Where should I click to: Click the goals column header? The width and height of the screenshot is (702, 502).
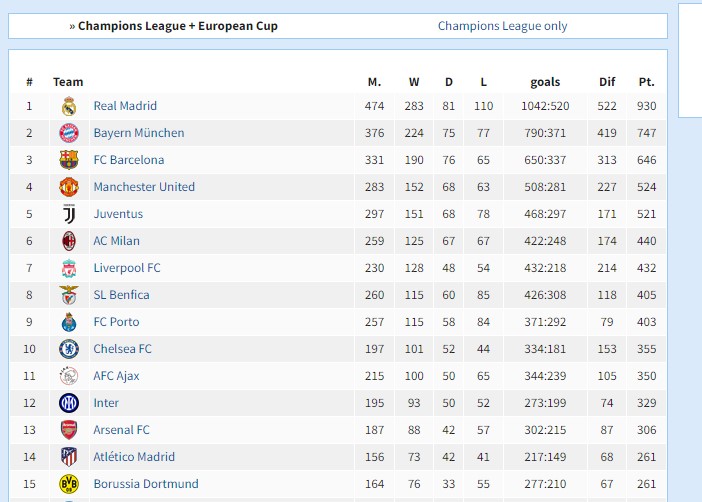pos(545,82)
